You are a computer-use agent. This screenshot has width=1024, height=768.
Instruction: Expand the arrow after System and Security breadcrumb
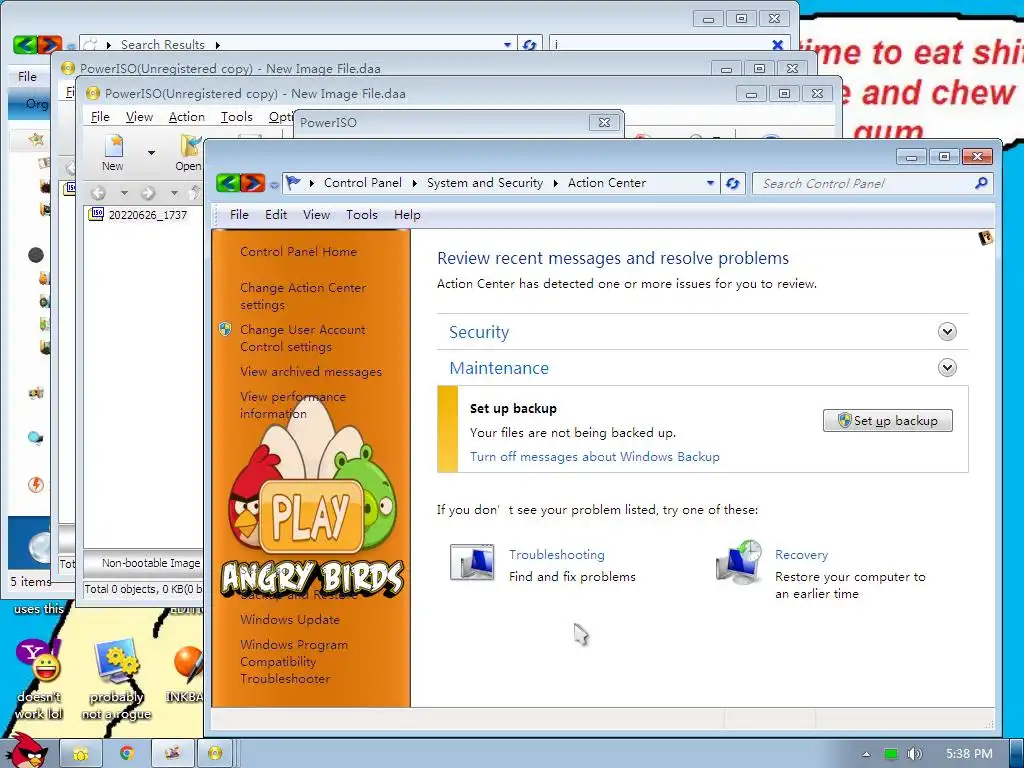[x=555, y=184]
